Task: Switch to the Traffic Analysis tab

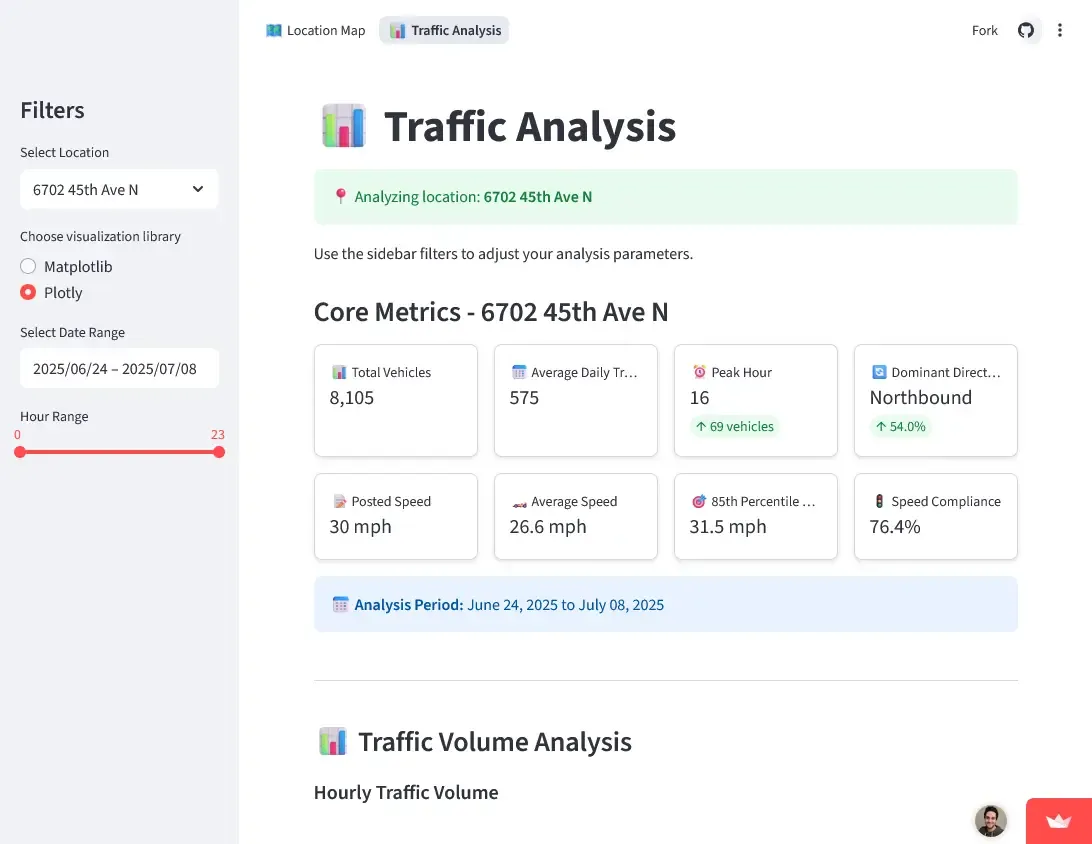Action: tap(444, 30)
